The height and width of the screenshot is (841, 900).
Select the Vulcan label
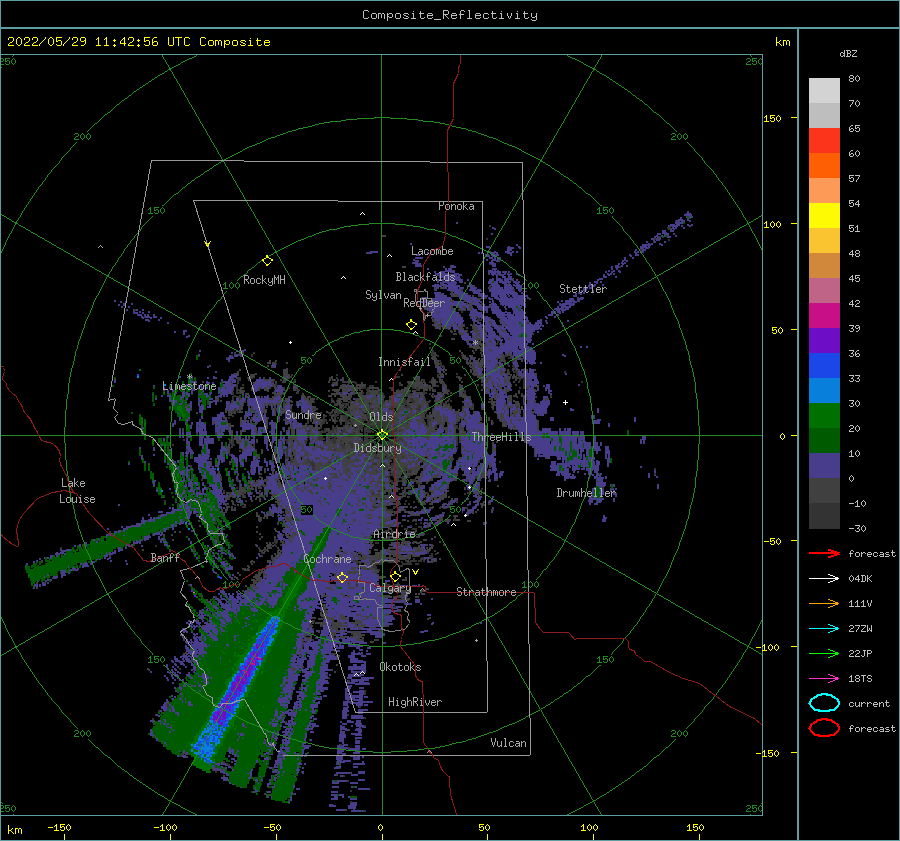509,743
